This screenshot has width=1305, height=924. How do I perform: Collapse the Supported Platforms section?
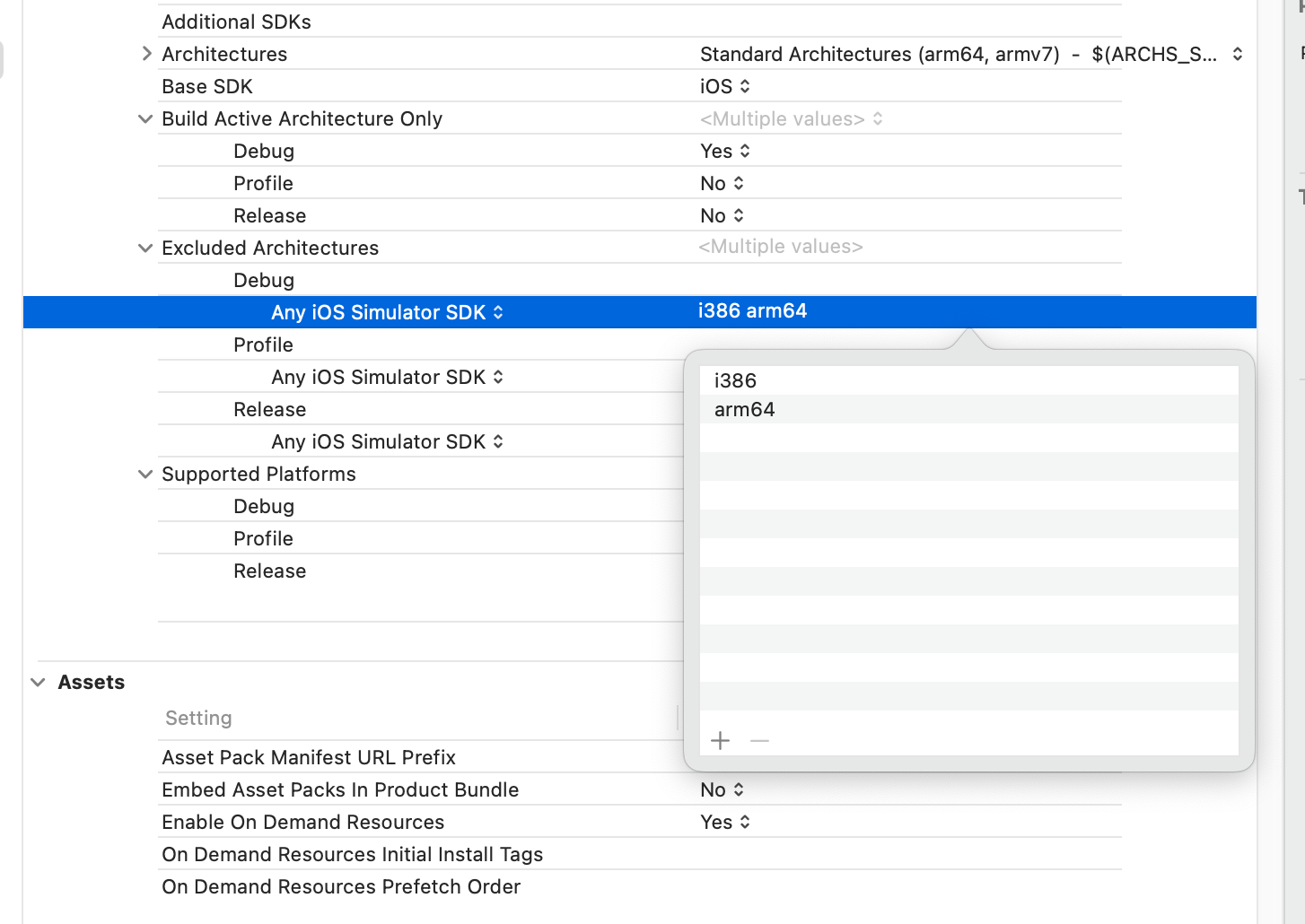click(x=145, y=474)
